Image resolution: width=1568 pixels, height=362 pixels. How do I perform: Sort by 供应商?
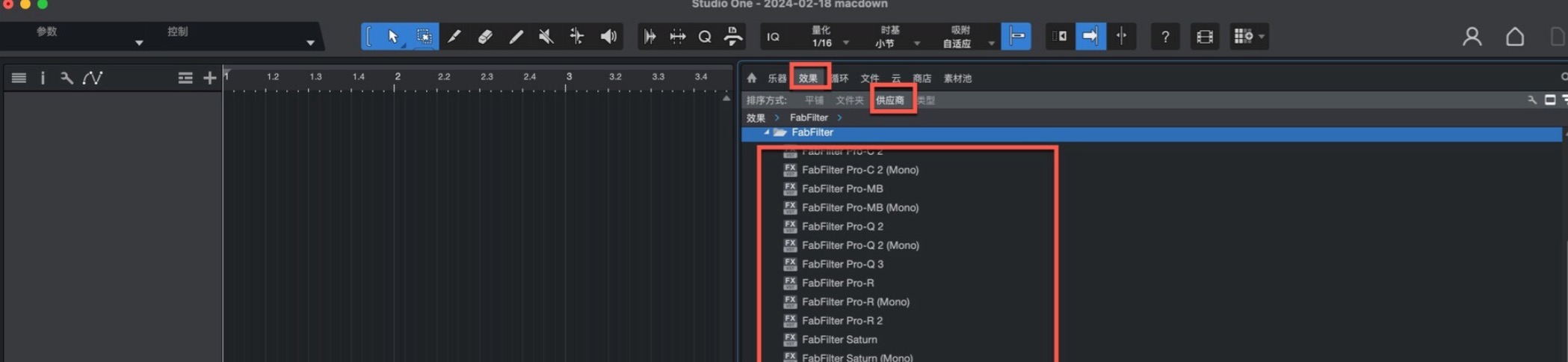tap(890, 100)
